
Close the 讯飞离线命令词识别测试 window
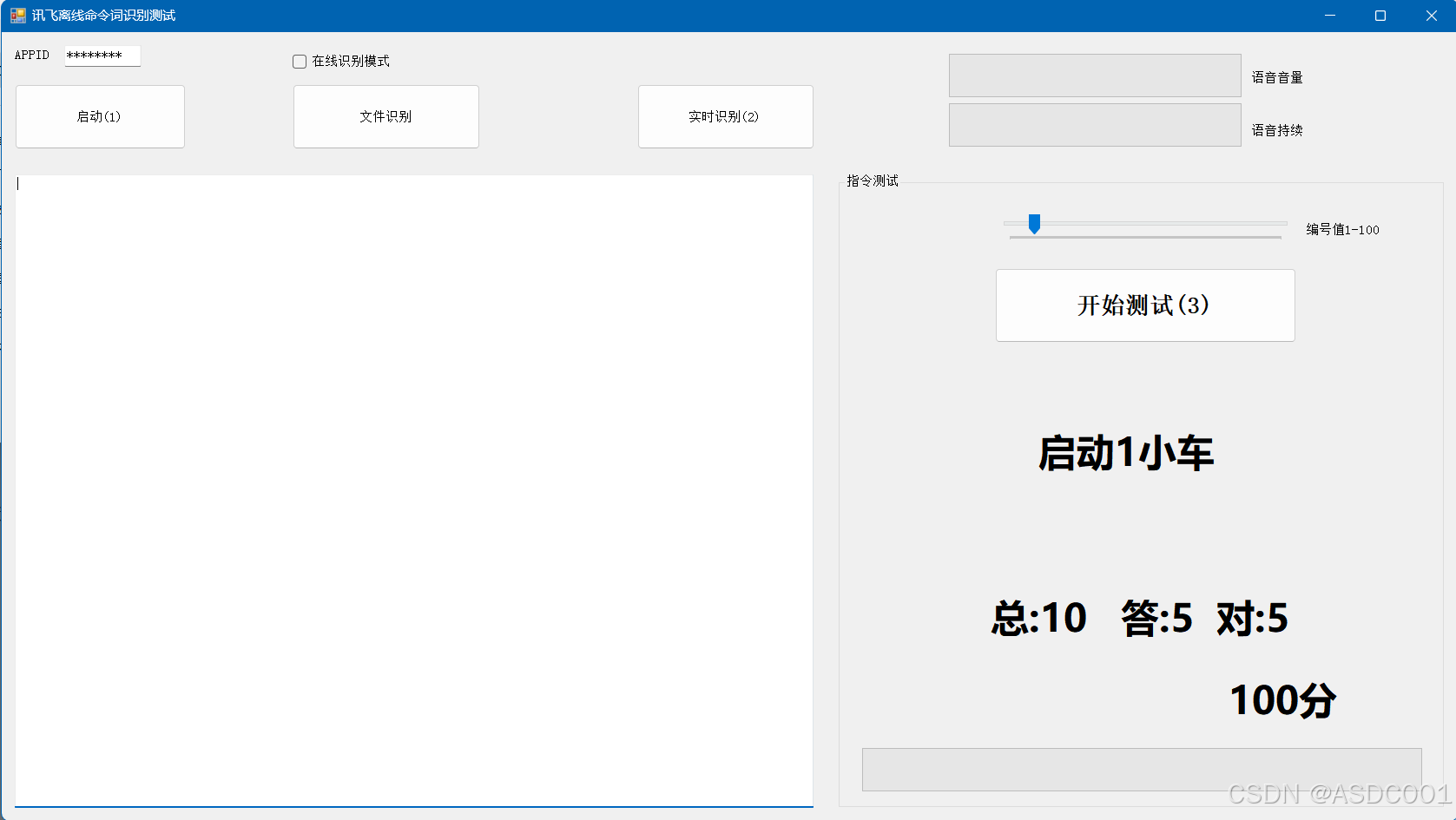[1431, 16]
